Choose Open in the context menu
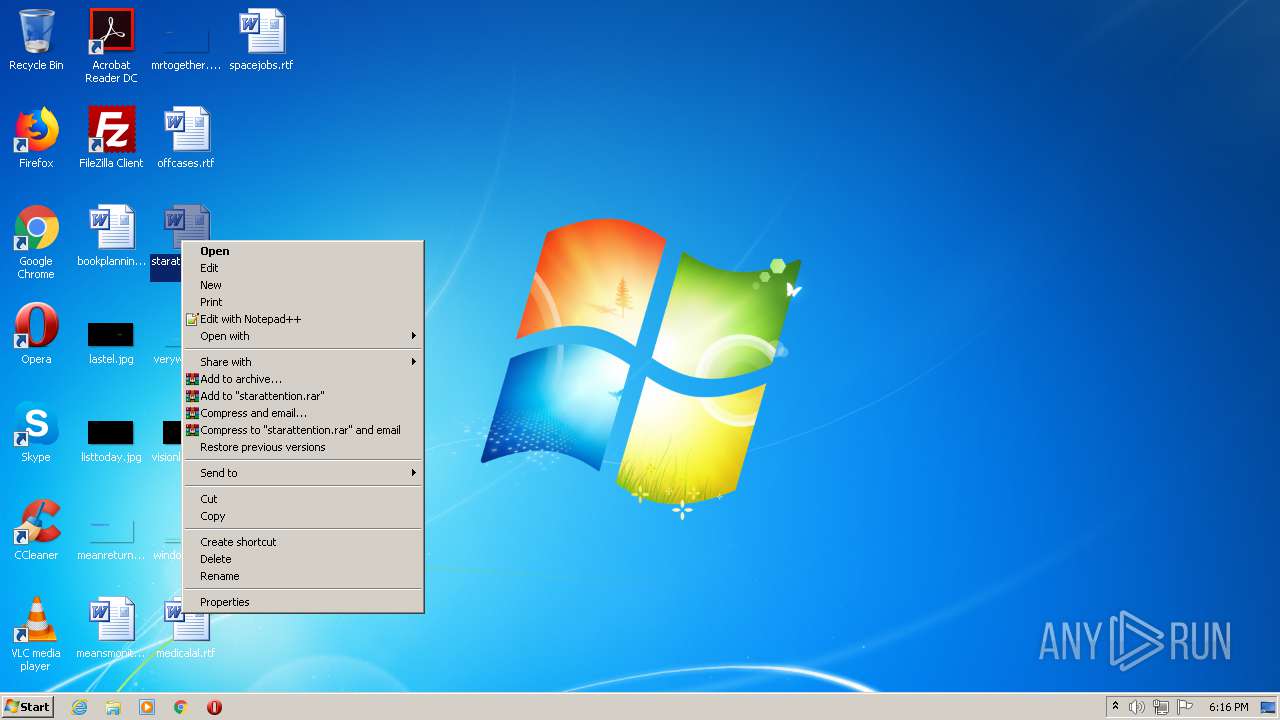The width and height of the screenshot is (1280, 720). tap(303, 251)
